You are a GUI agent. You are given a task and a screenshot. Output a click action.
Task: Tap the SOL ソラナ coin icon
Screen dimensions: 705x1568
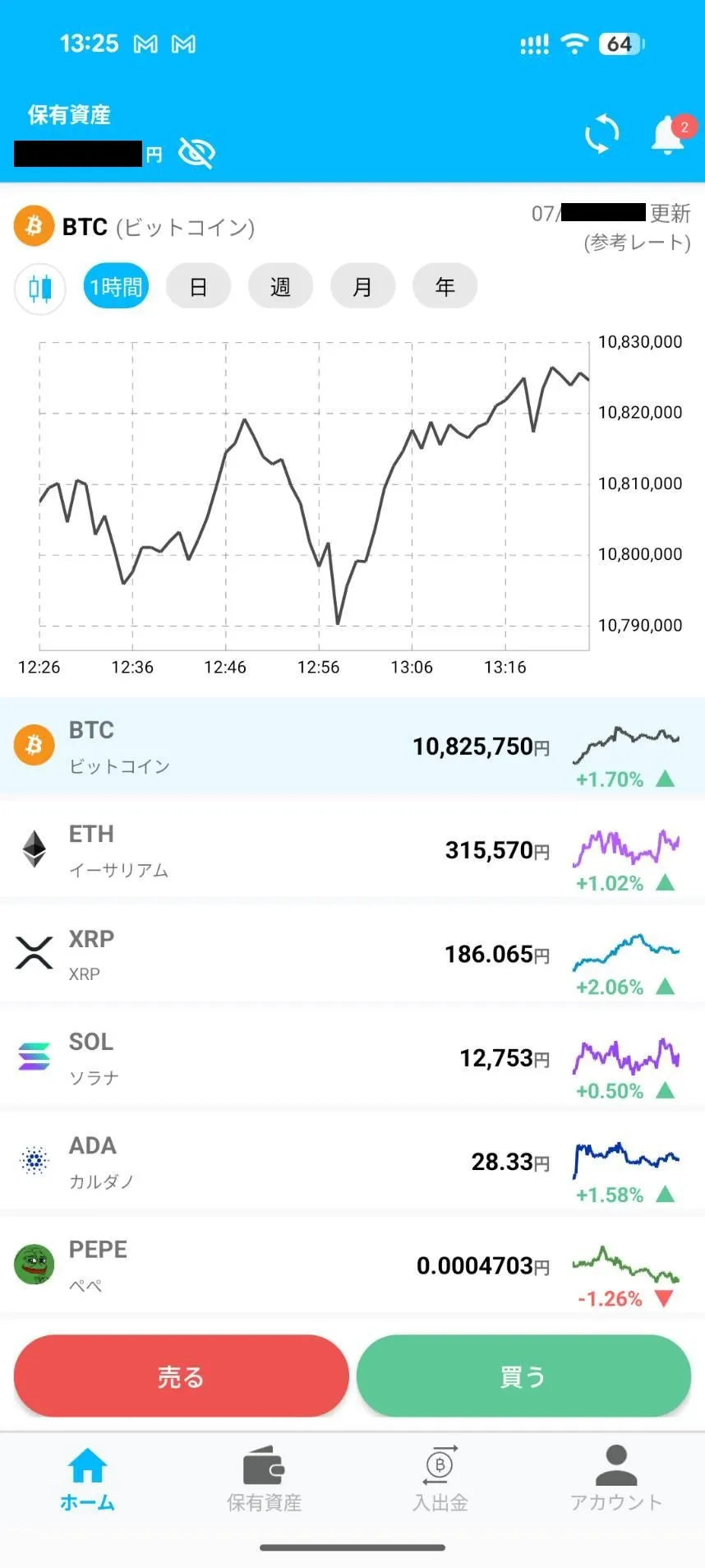(35, 1057)
